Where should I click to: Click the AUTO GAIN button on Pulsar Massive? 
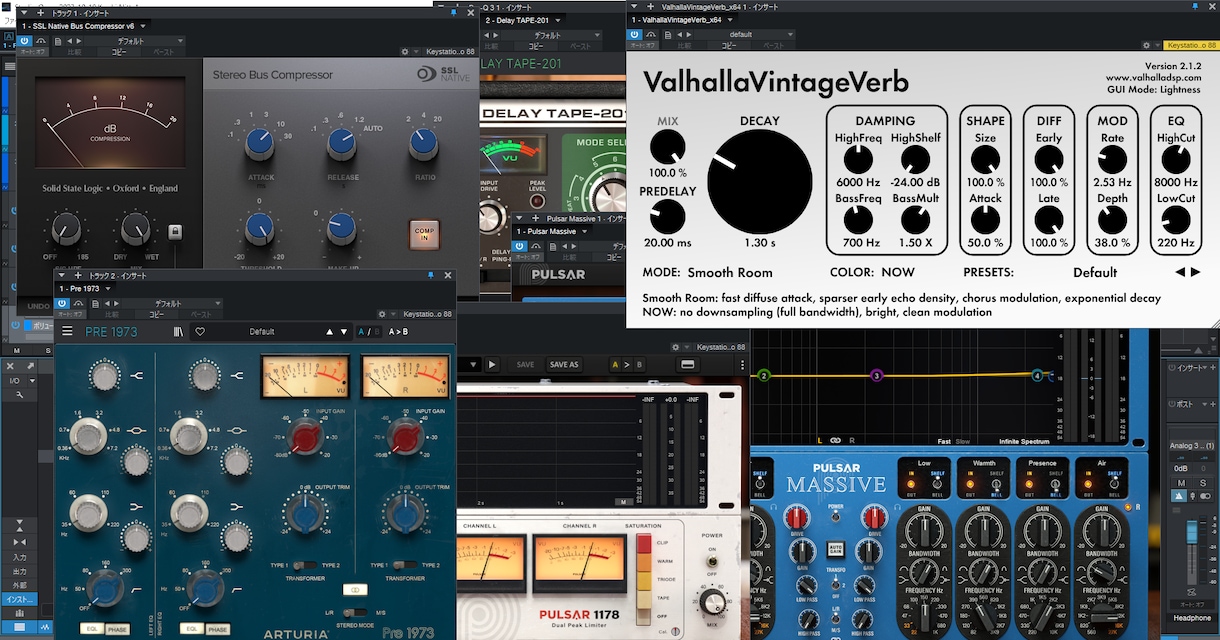(835, 549)
